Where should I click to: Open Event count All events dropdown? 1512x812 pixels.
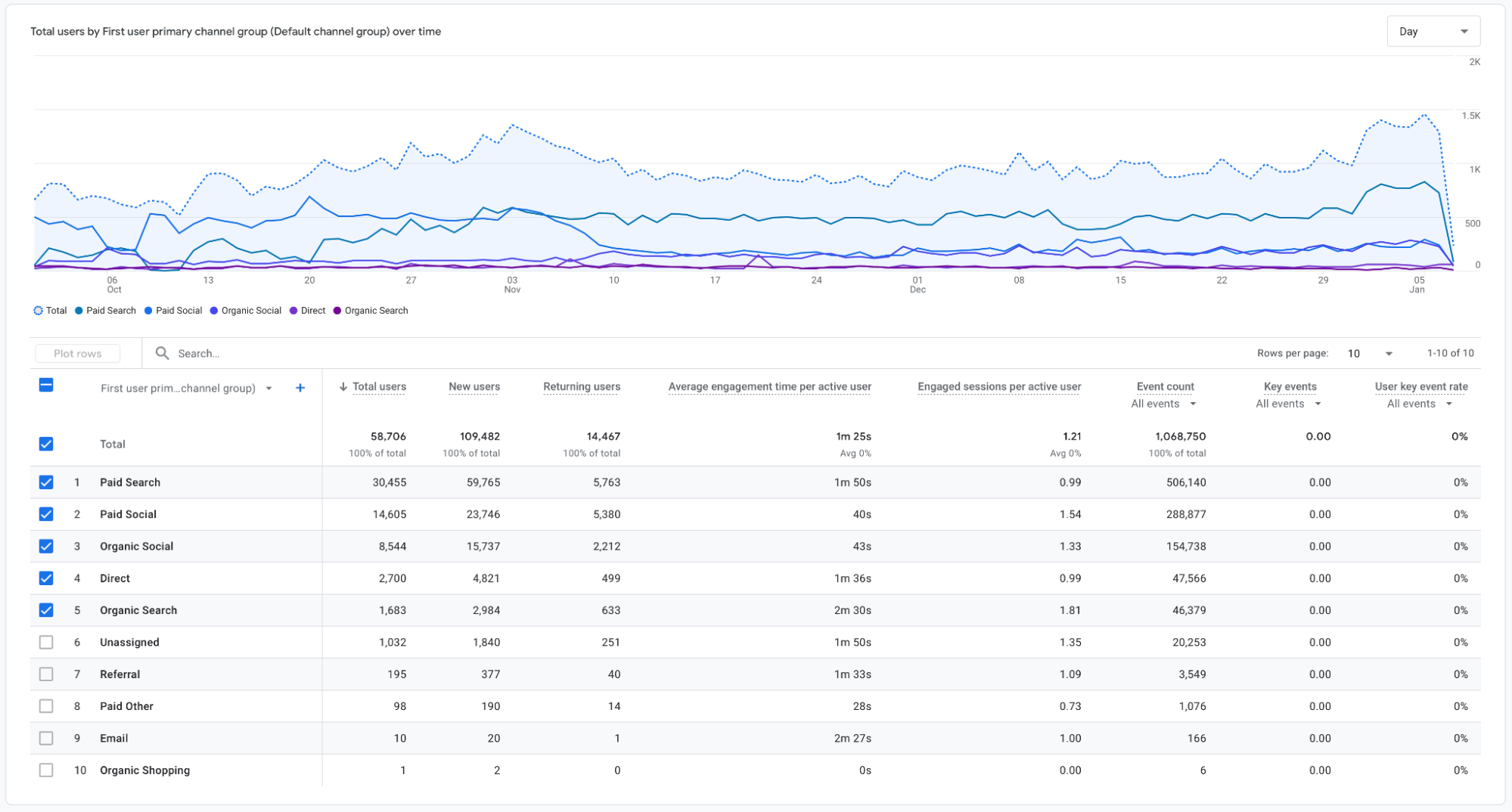click(x=1163, y=404)
